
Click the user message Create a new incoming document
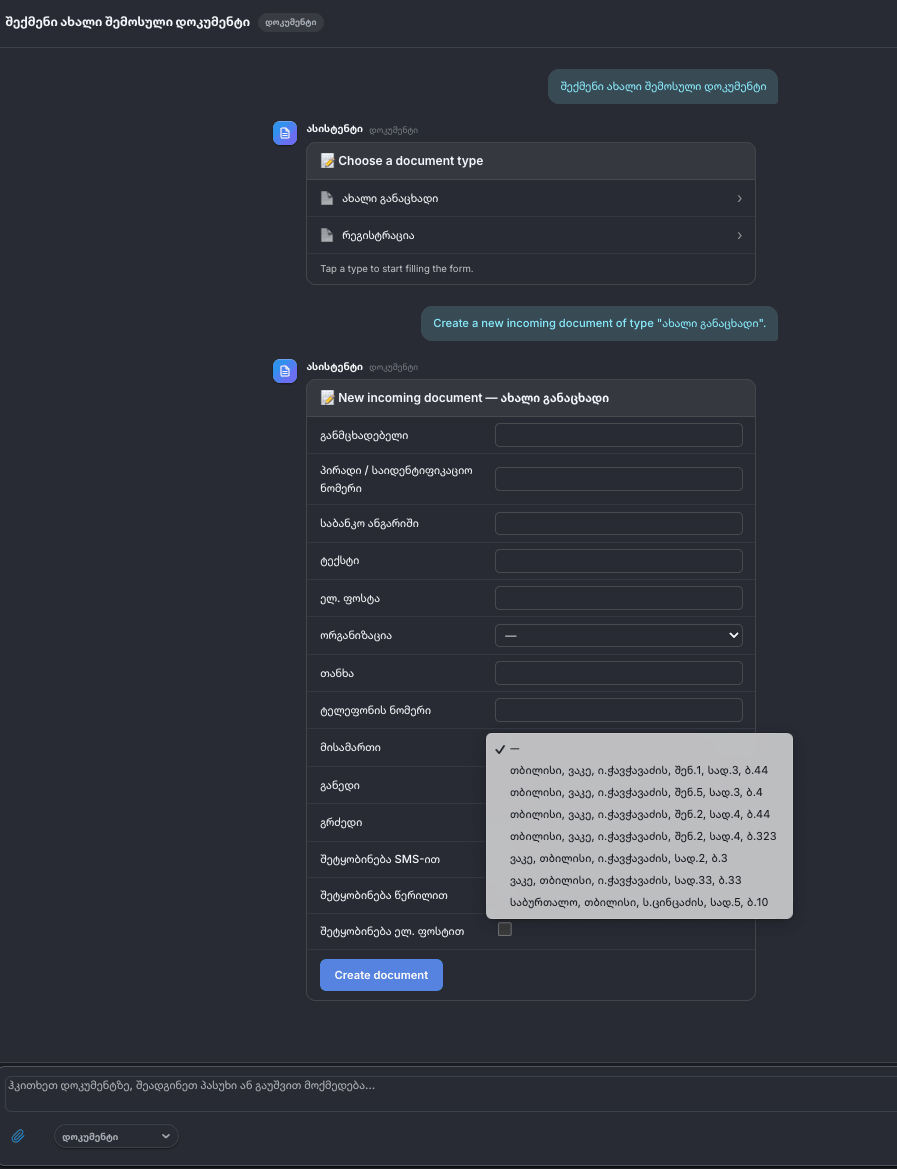pyautogui.click(x=599, y=323)
